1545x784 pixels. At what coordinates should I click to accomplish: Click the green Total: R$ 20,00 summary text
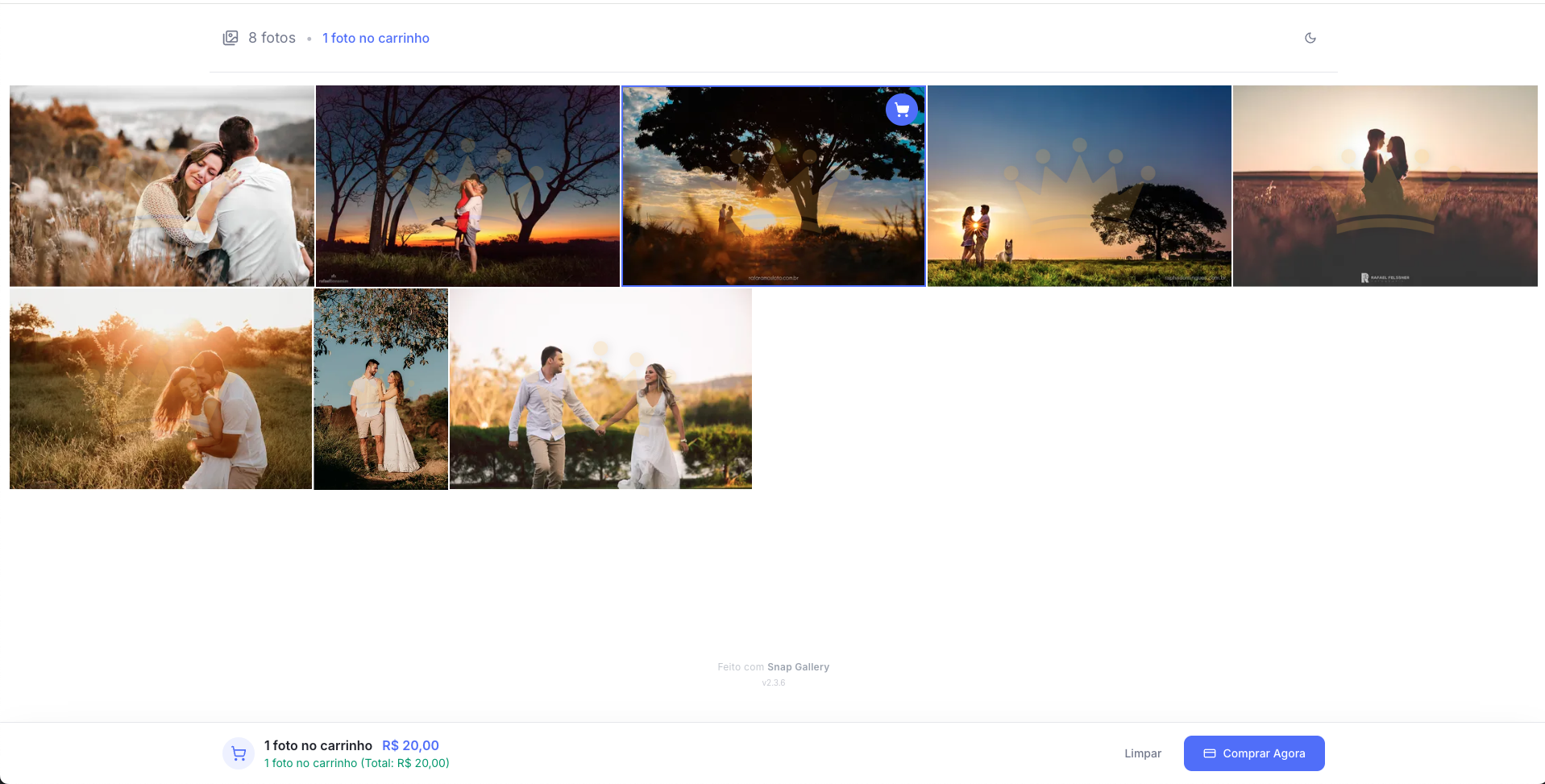357,763
